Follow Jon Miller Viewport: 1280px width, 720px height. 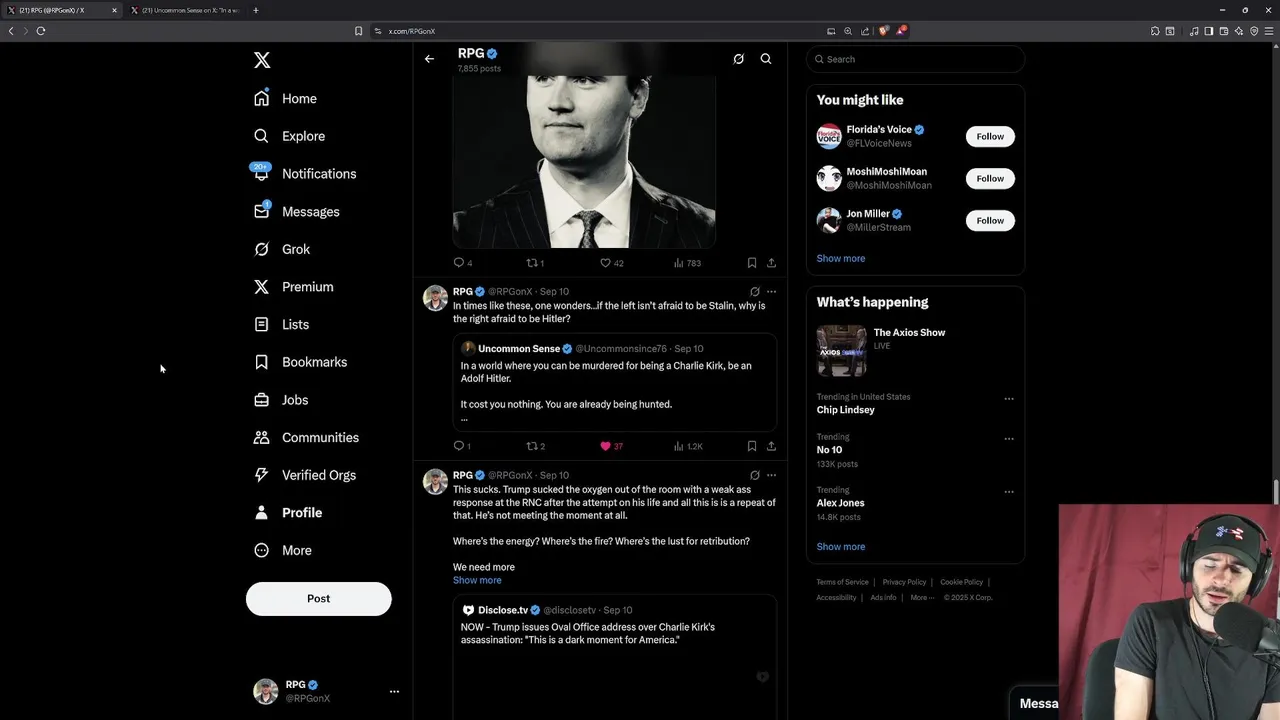(990, 220)
